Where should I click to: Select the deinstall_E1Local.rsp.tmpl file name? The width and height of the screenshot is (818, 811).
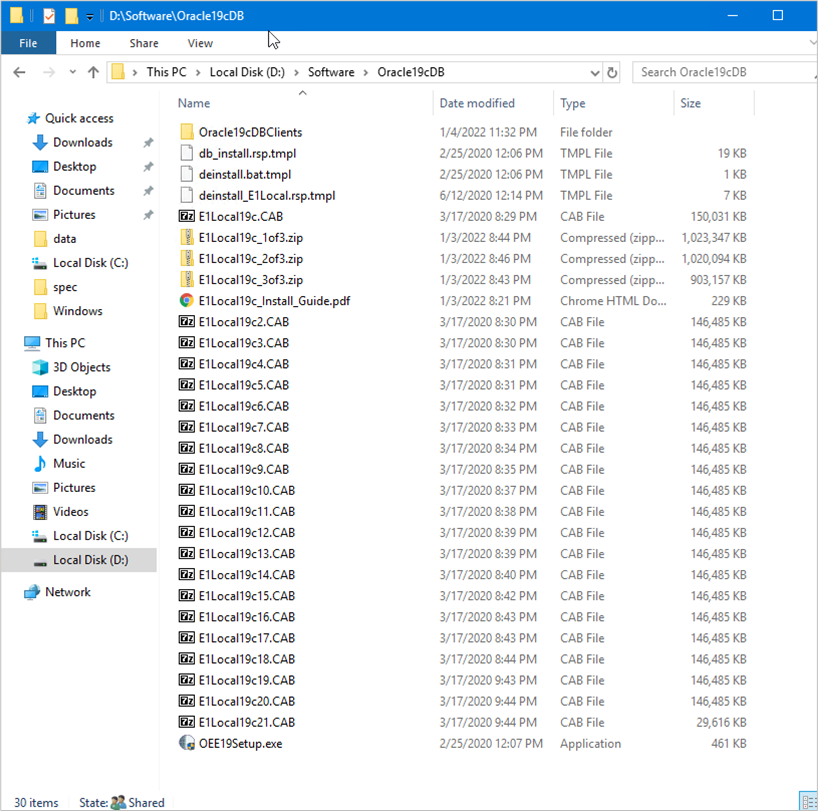(267, 196)
